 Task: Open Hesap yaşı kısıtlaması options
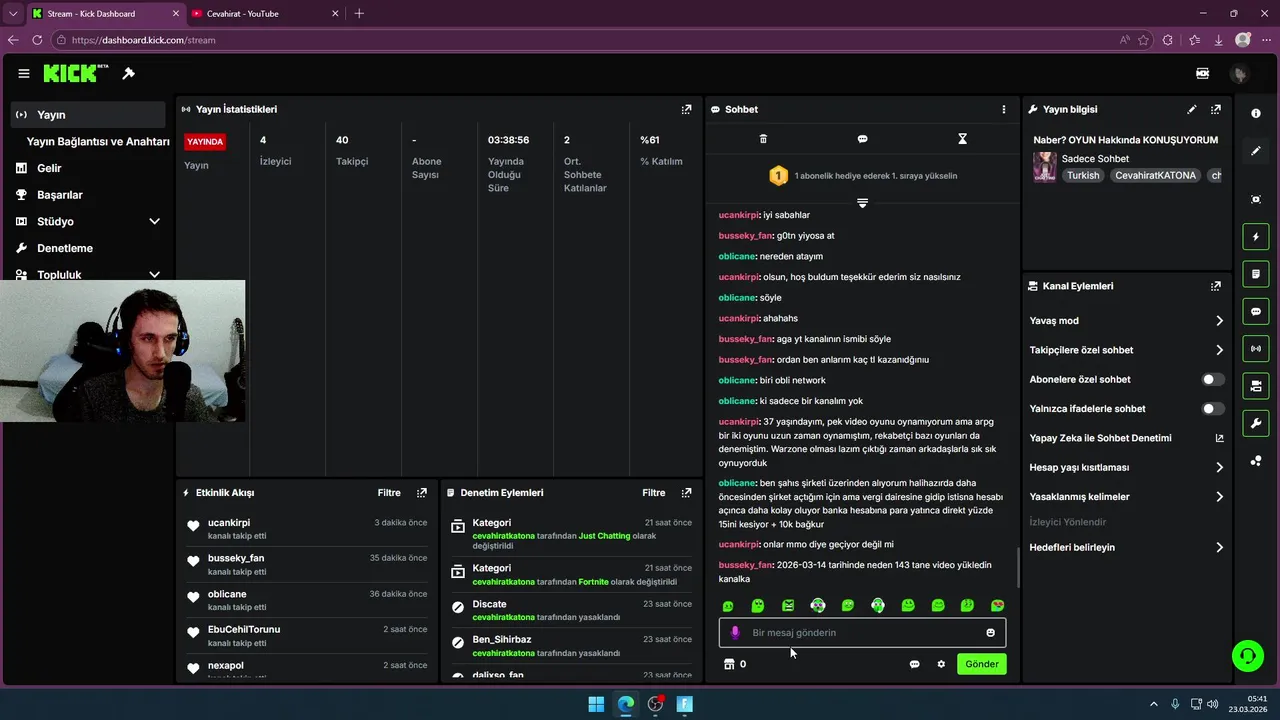pos(1126,468)
